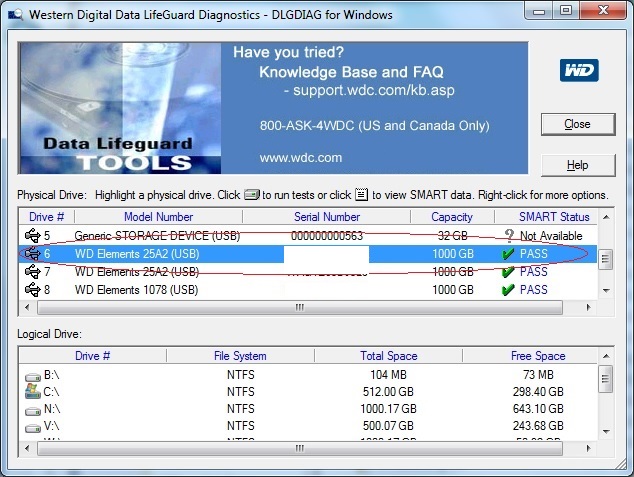The height and width of the screenshot is (477, 634).
Task: Select WD Elements 1078 (USB) drive 8
Action: (x=308, y=290)
